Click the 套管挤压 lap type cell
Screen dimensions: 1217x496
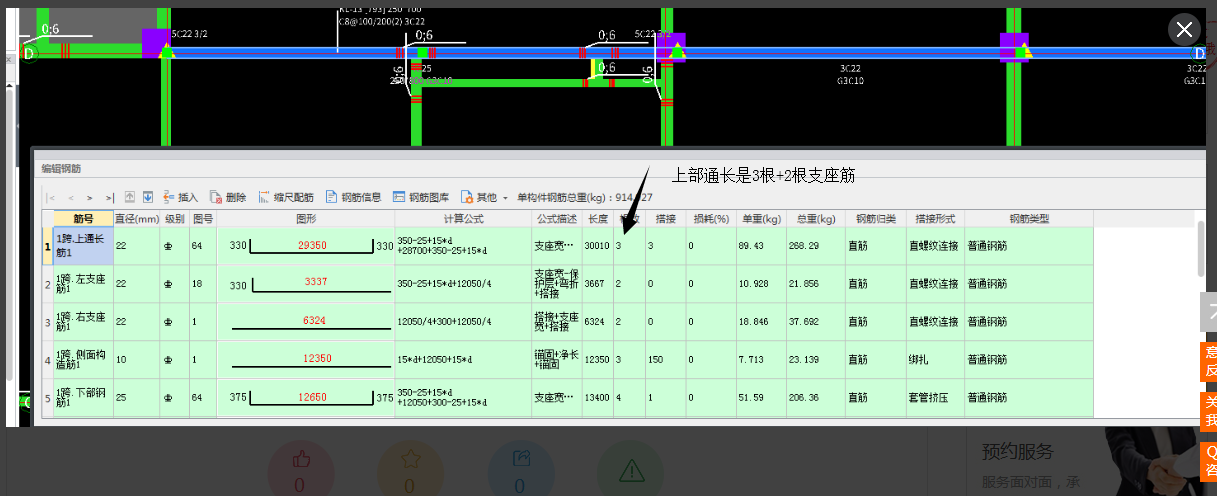coord(935,398)
